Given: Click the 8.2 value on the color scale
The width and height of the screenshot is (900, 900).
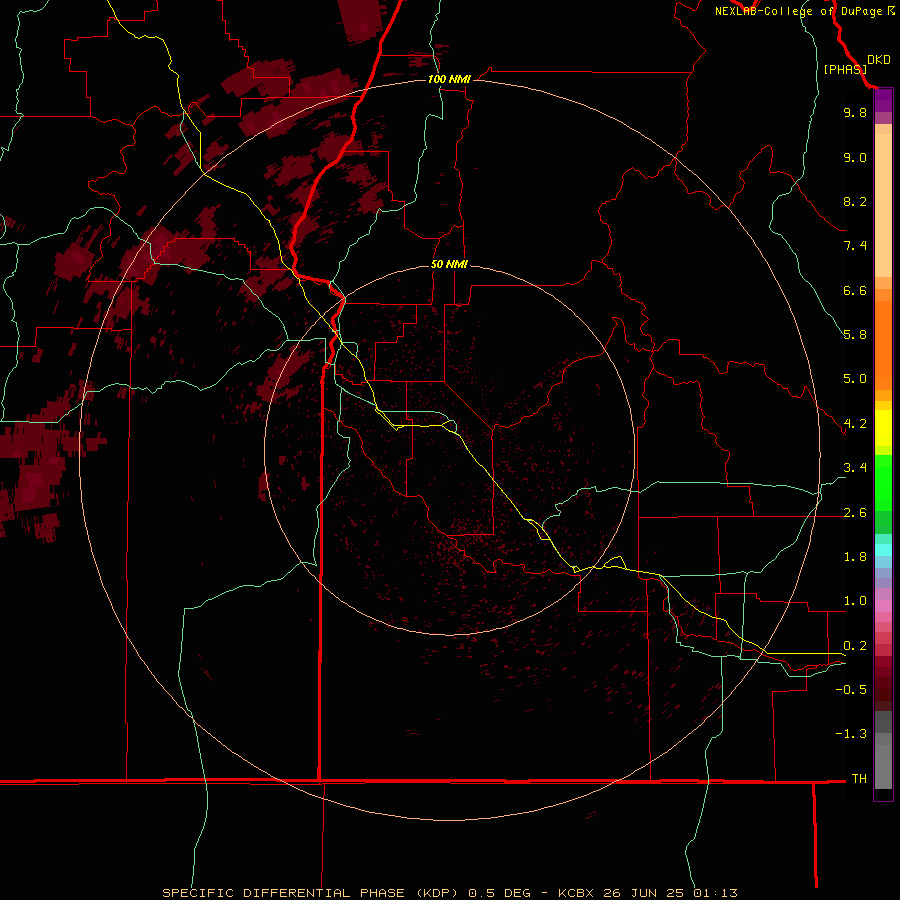Looking at the screenshot, I should (x=855, y=201).
